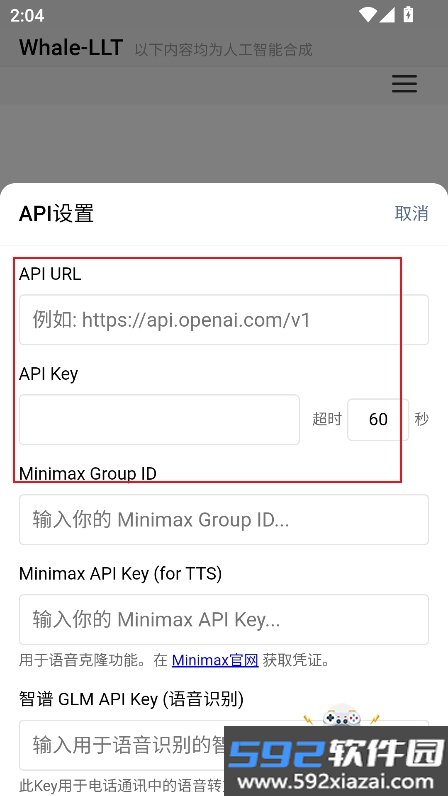Image resolution: width=448 pixels, height=796 pixels.
Task: Tap the 用于语音克隆功能 hint text
Action: 175,660
